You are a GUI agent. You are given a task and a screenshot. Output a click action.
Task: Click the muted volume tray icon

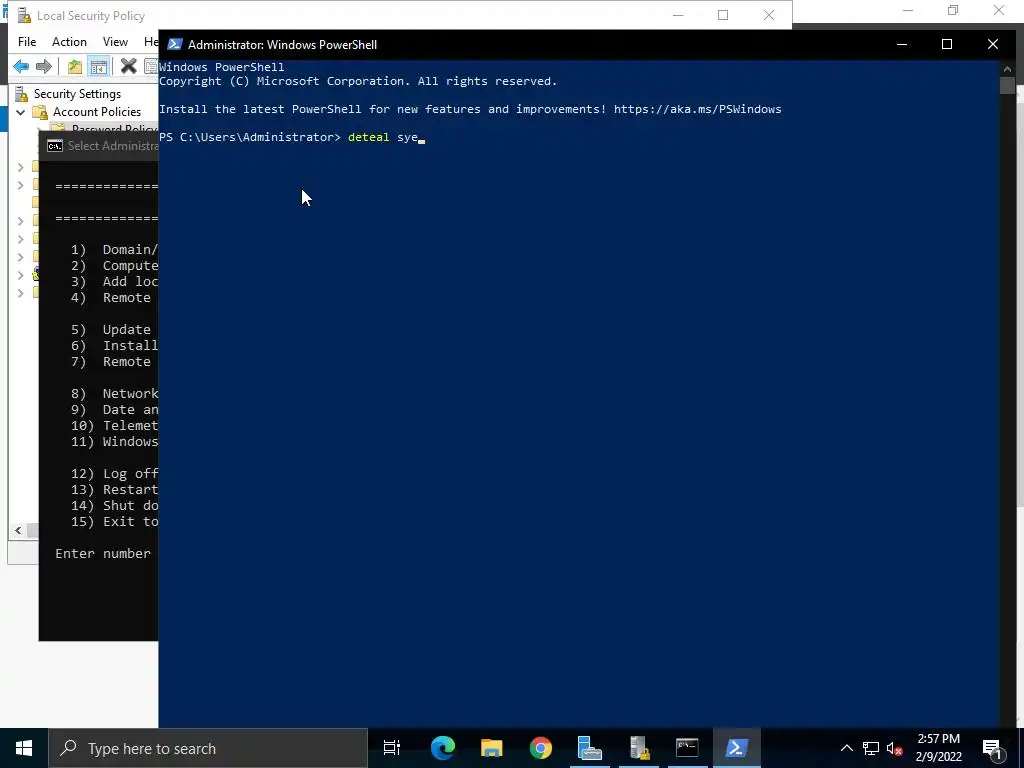click(x=895, y=748)
